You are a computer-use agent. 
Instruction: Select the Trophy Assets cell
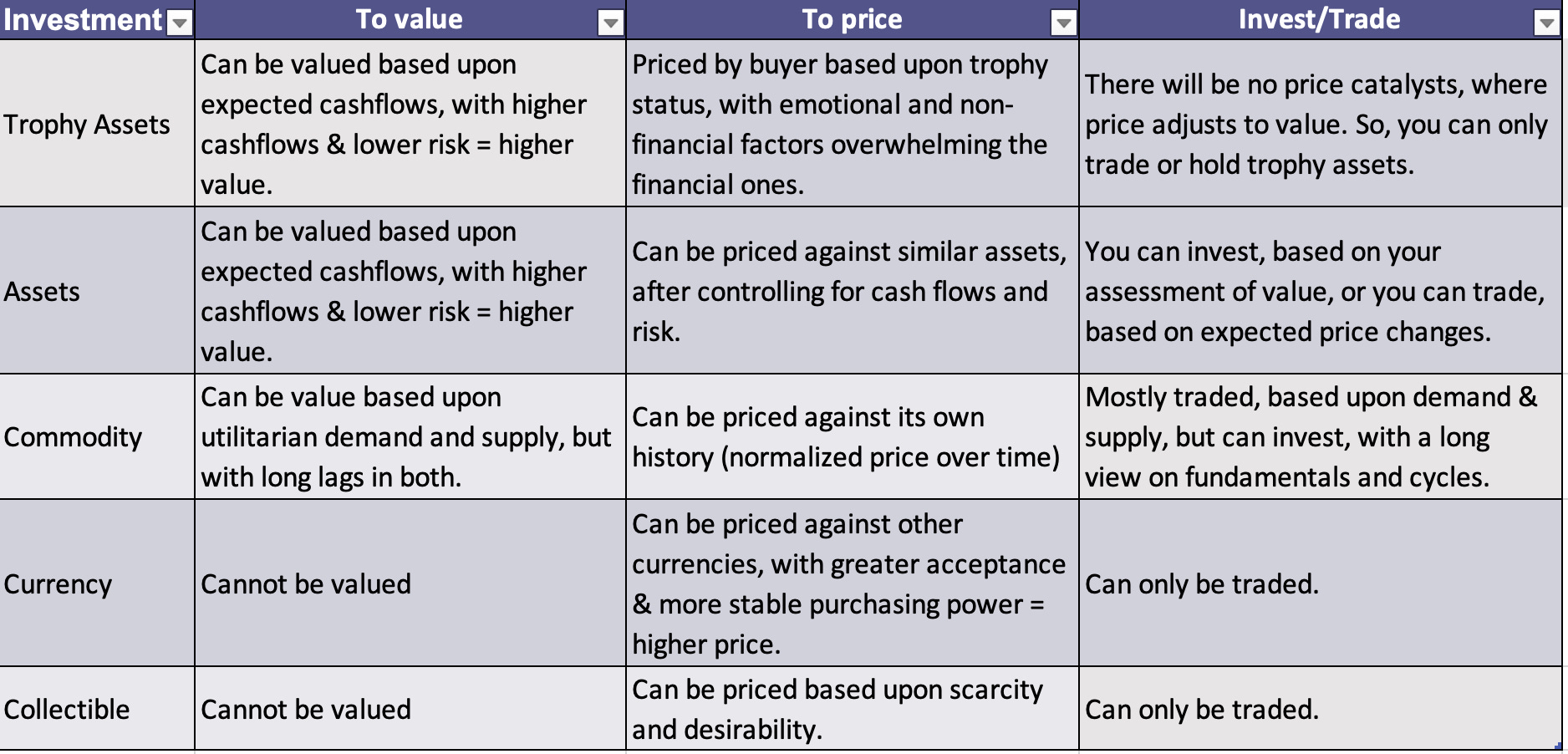97,124
